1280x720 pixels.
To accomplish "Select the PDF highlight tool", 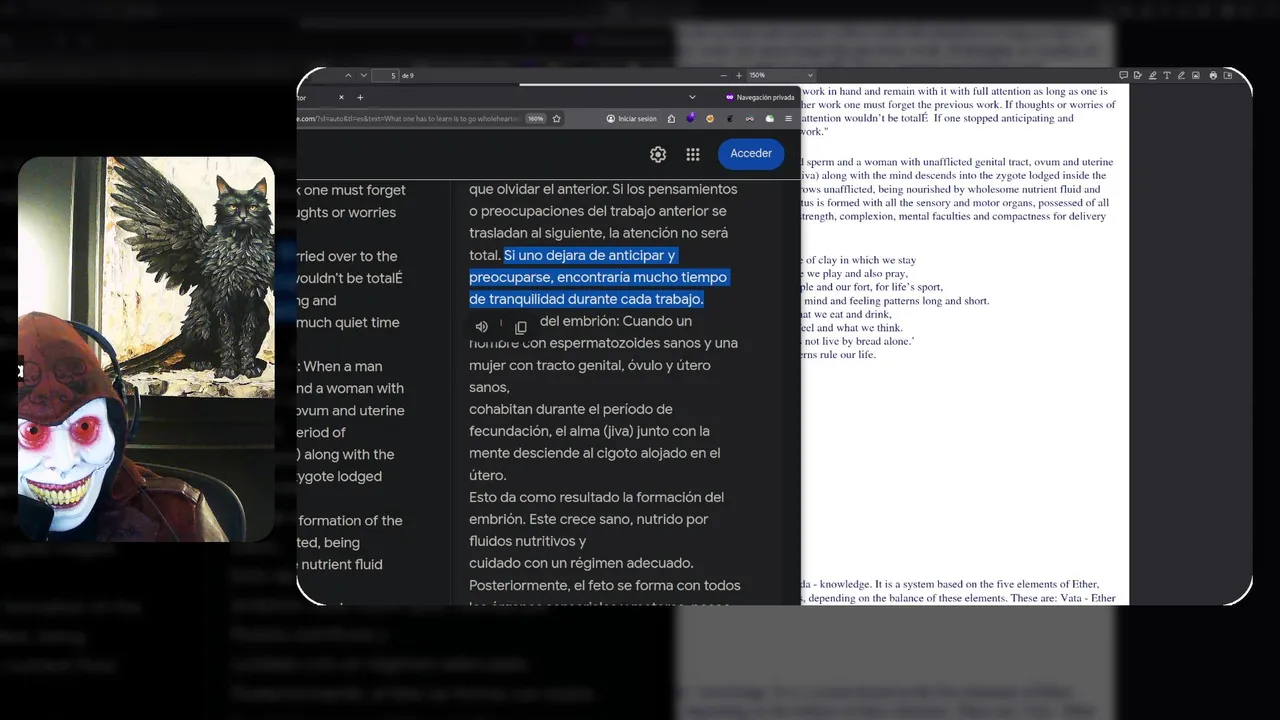I will [x=1152, y=75].
